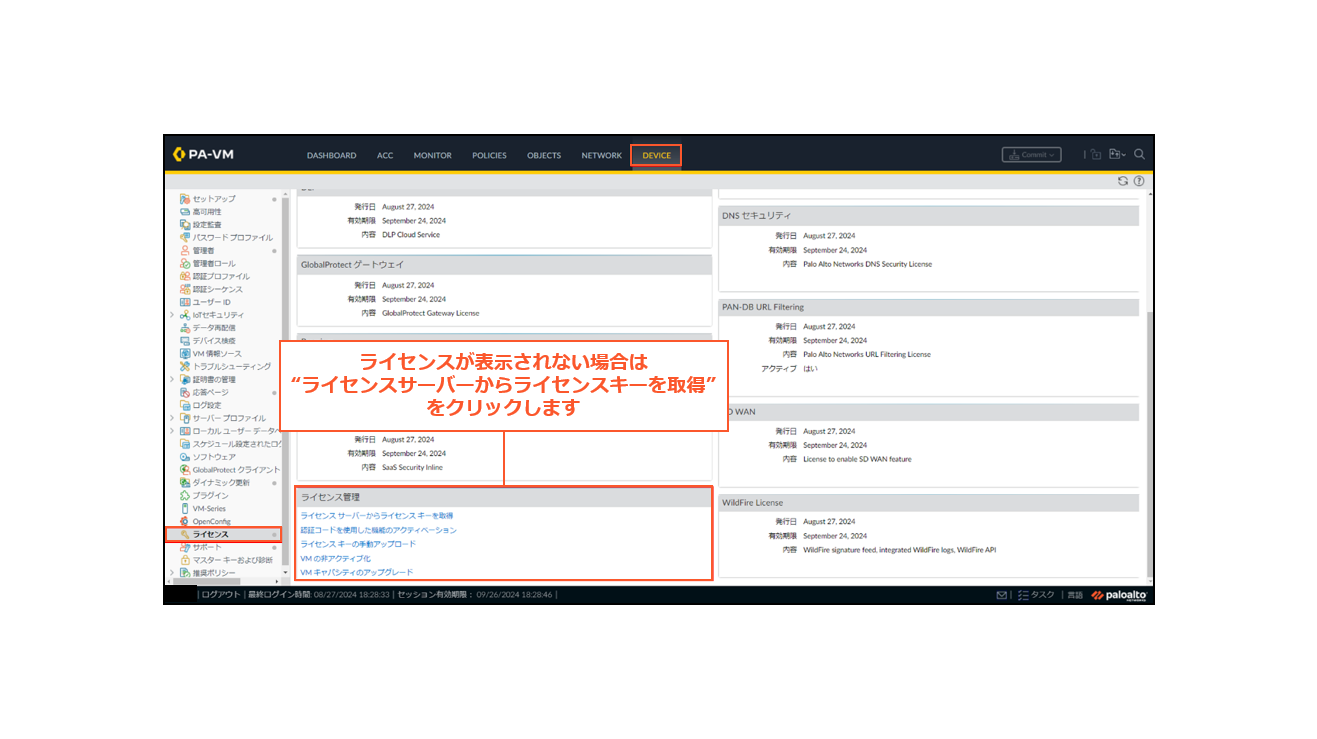This screenshot has height=739, width=1317.
Task: Switch to the DASHBOARD tab
Action: (331, 156)
